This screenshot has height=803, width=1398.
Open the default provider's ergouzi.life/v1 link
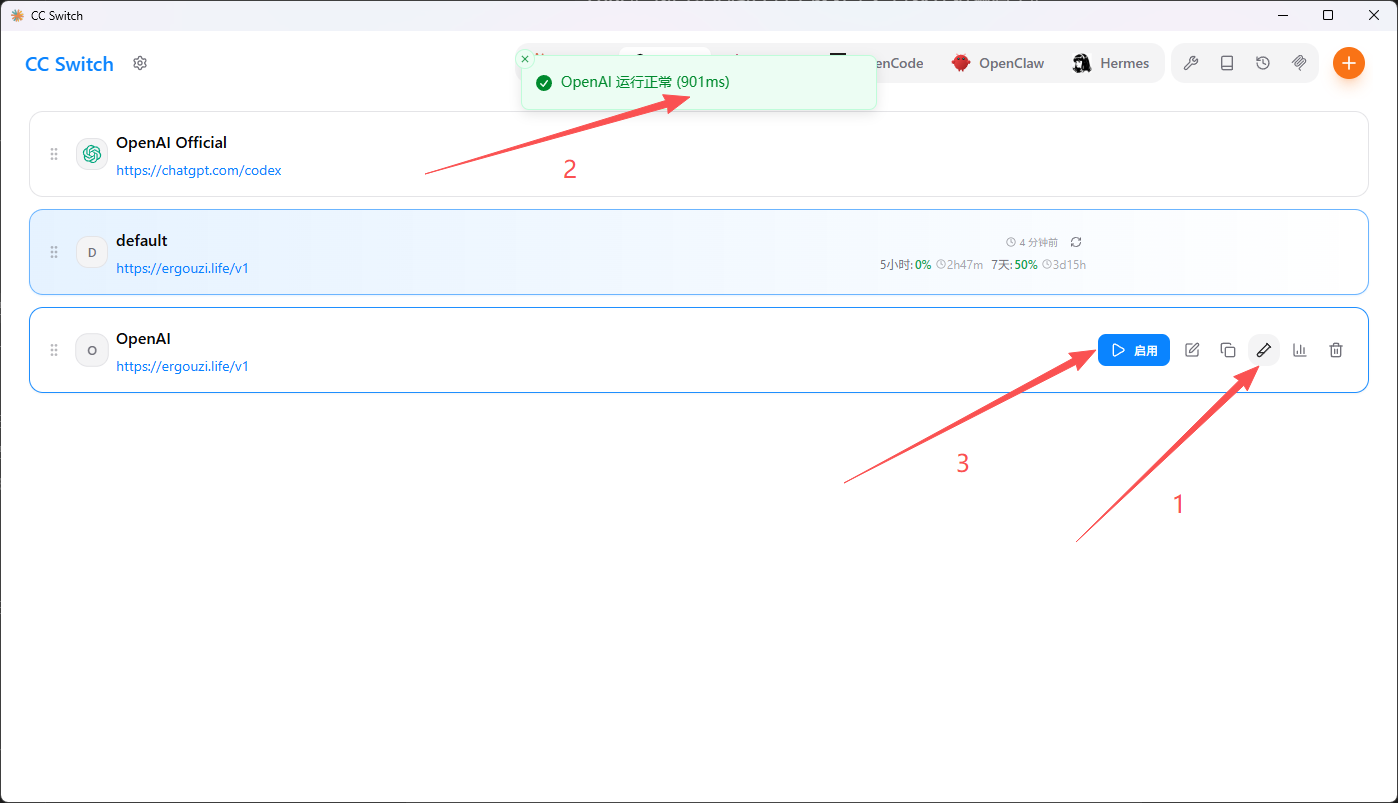tap(182, 268)
